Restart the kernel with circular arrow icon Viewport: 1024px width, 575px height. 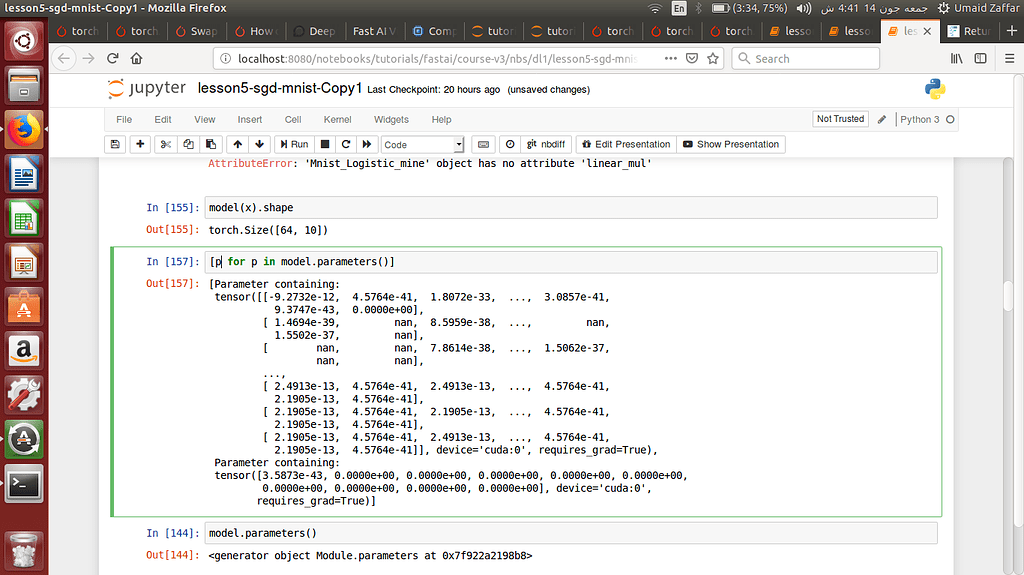coord(344,144)
